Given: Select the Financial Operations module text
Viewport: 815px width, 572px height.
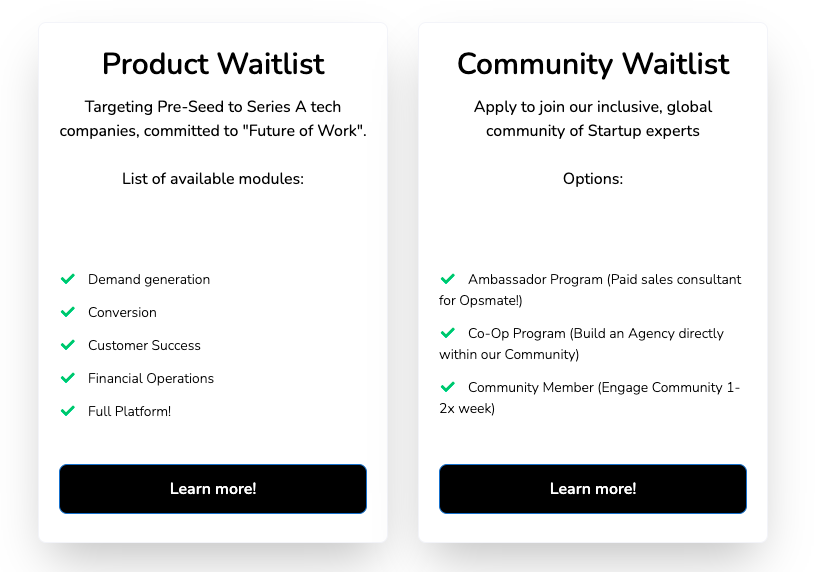Looking at the screenshot, I should click(151, 379).
